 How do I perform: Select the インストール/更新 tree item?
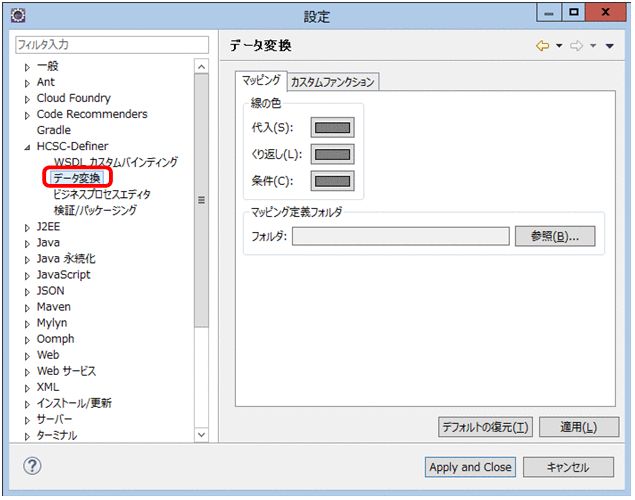tap(74, 403)
